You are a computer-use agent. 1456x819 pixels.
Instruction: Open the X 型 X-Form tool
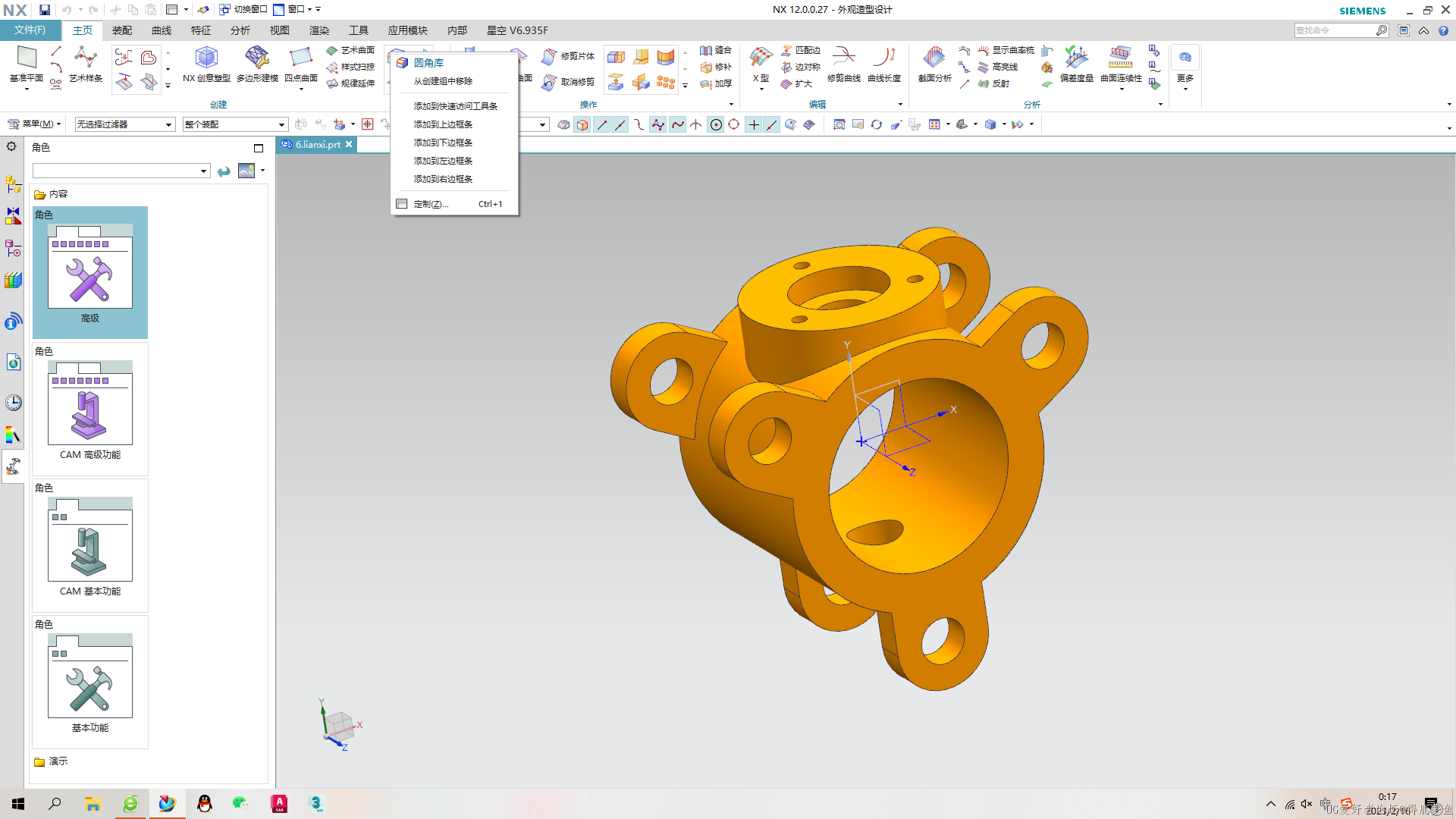pyautogui.click(x=761, y=64)
